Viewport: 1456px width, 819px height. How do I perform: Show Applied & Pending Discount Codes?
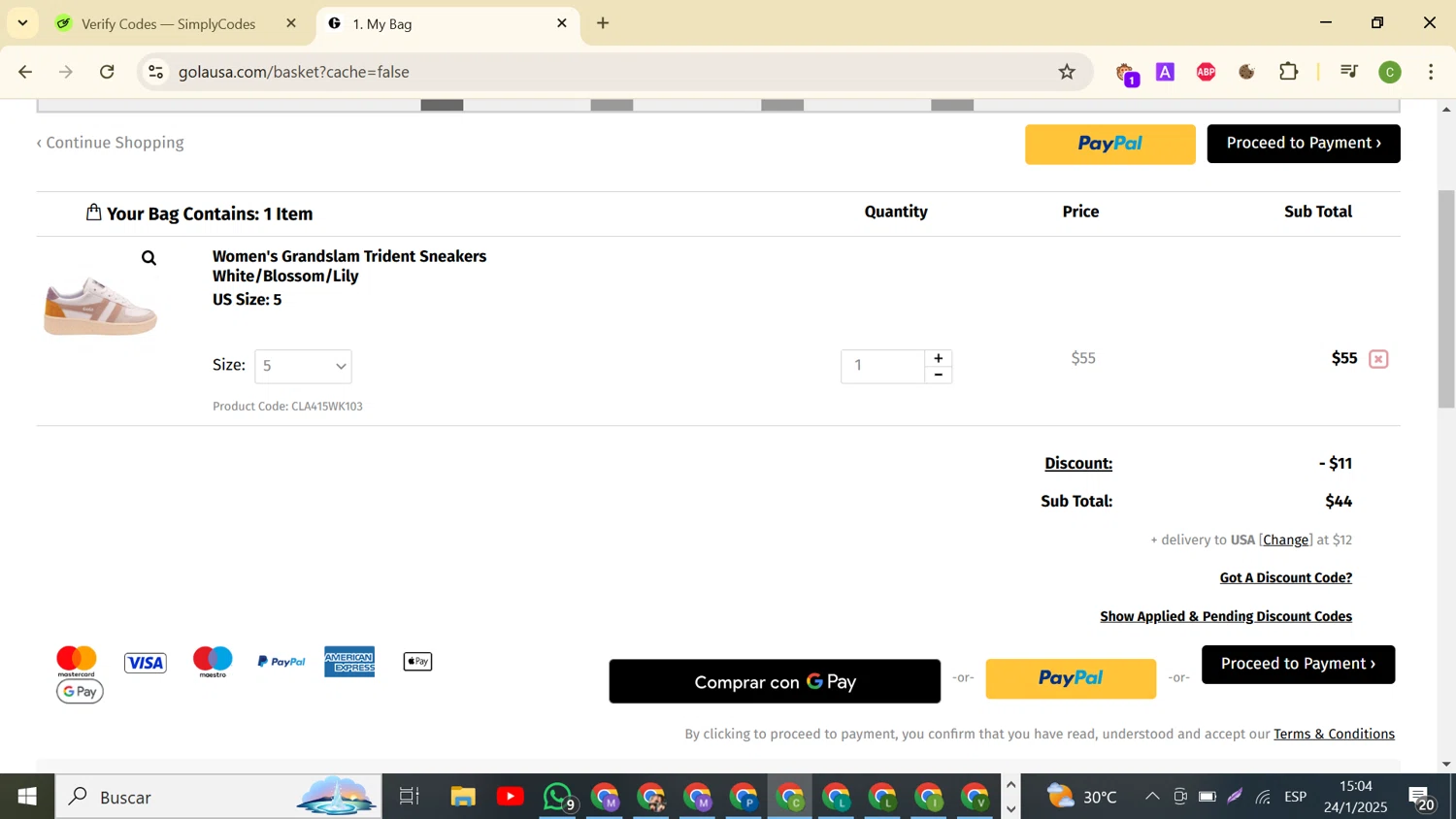pyautogui.click(x=1226, y=616)
